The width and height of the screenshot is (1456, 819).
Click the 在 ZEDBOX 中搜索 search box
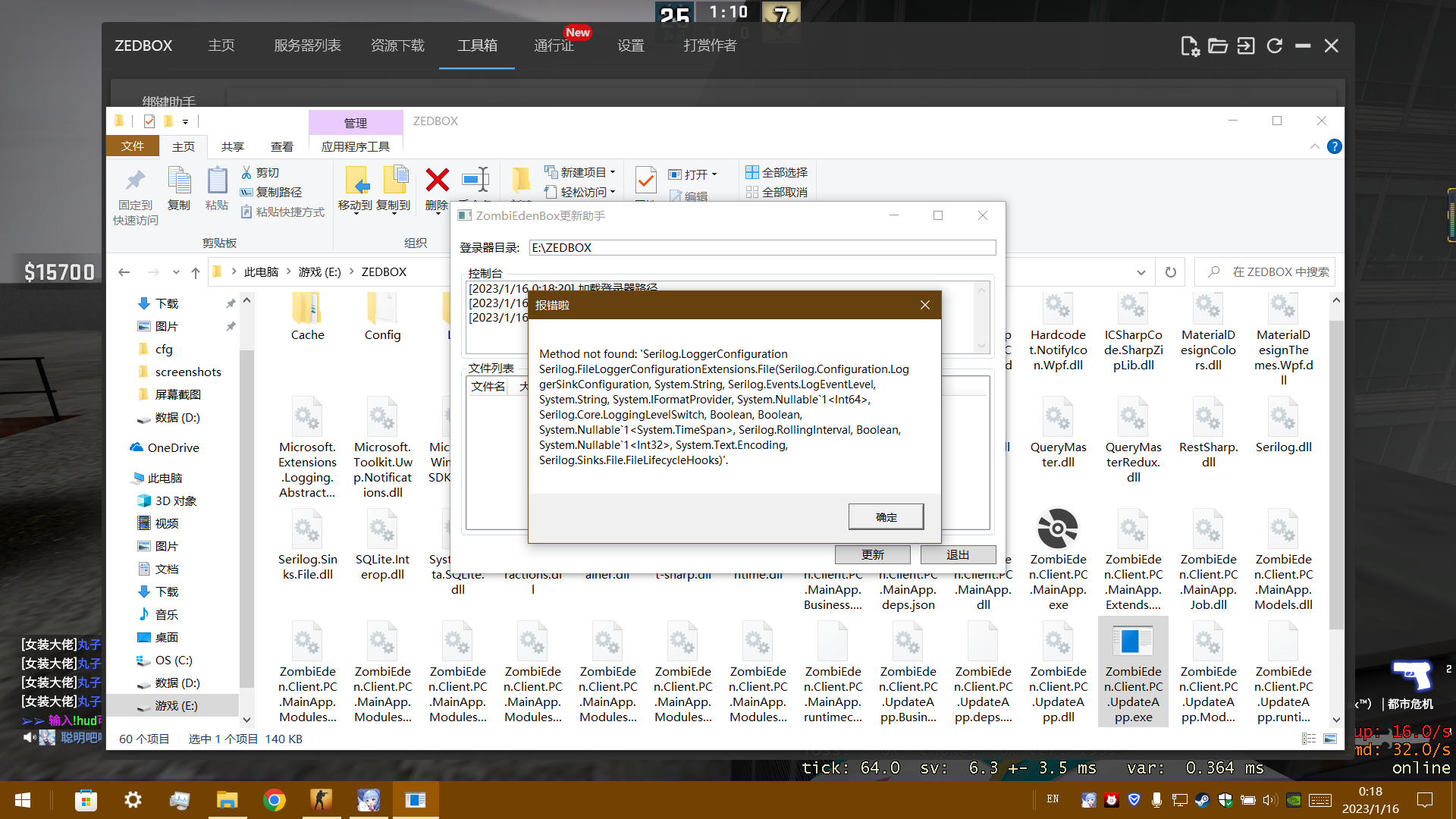1265,272
